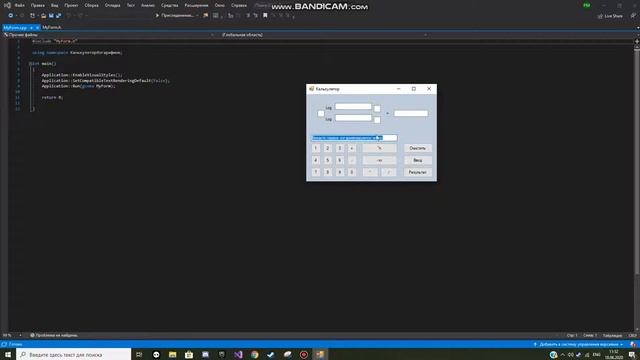Click digit 0 on the calculator keypad
Viewport: 640px width, 360px height.
[x=352, y=172]
